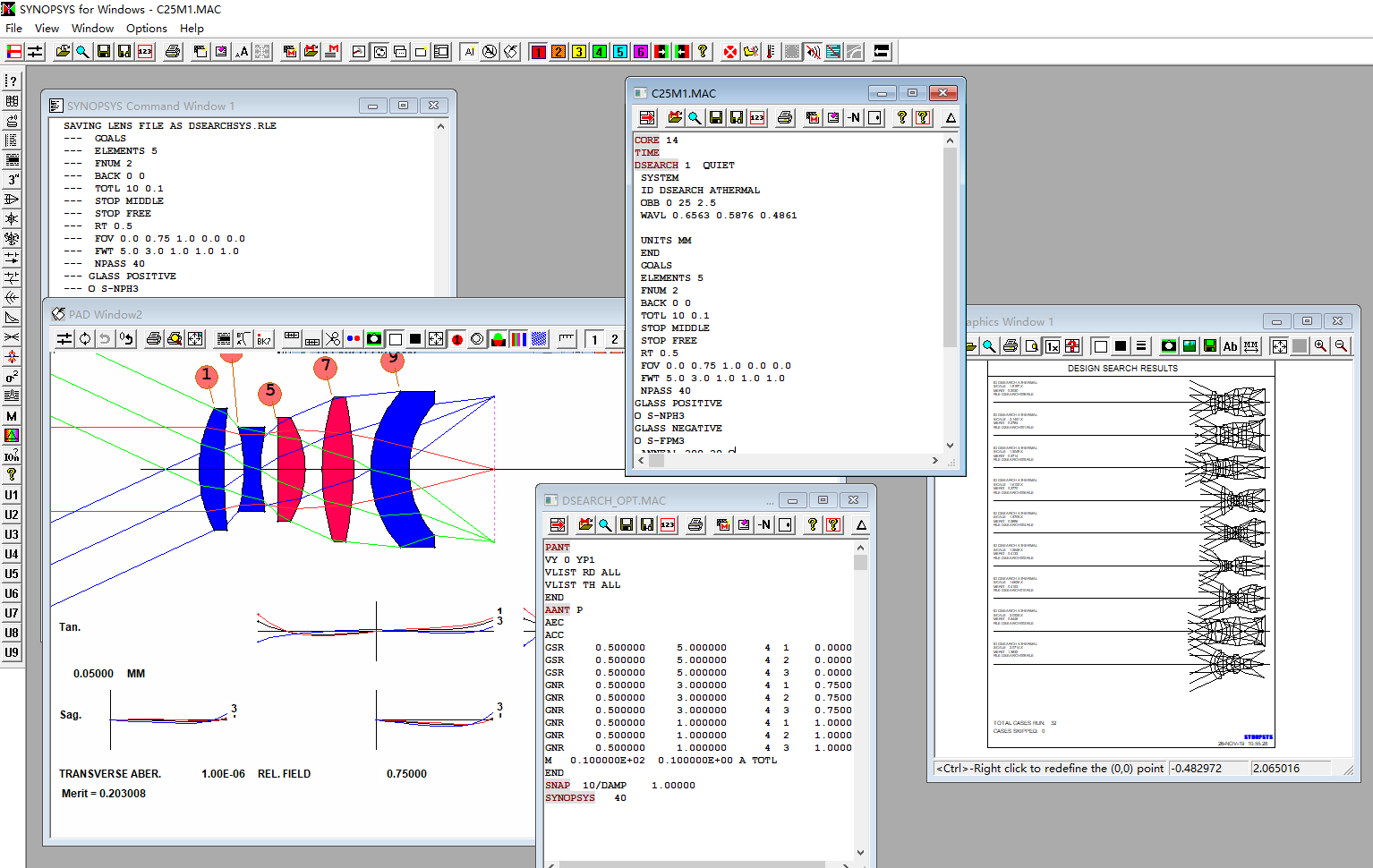The image size is (1373, 868).
Task: Open the Help menu
Action: [192, 29]
